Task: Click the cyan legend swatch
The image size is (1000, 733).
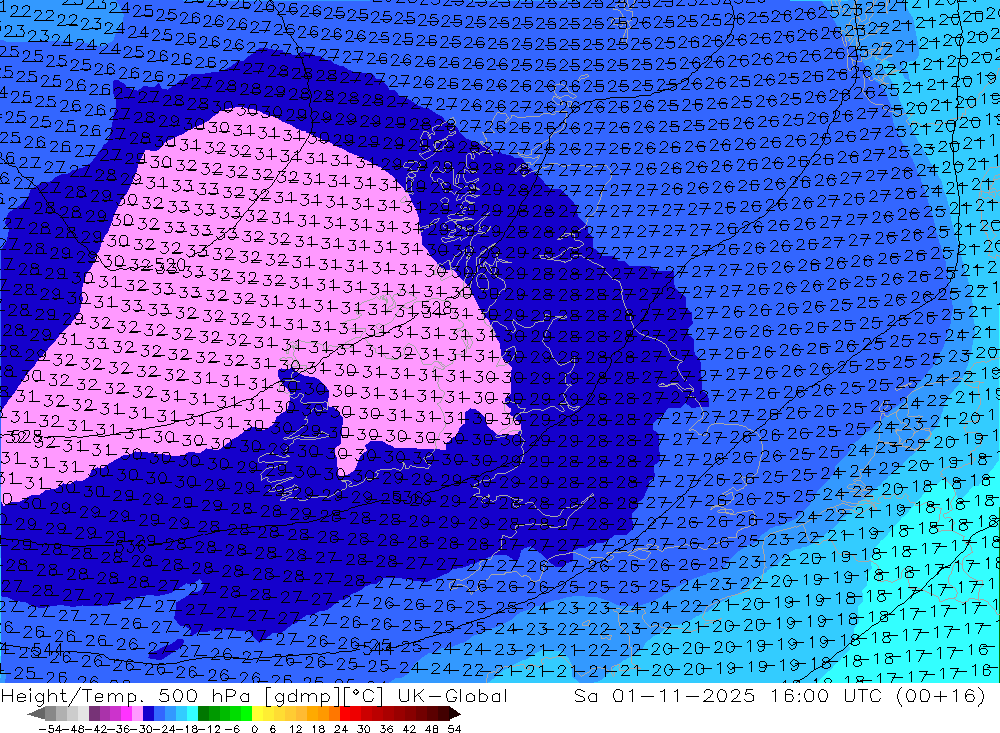Action: 192,714
